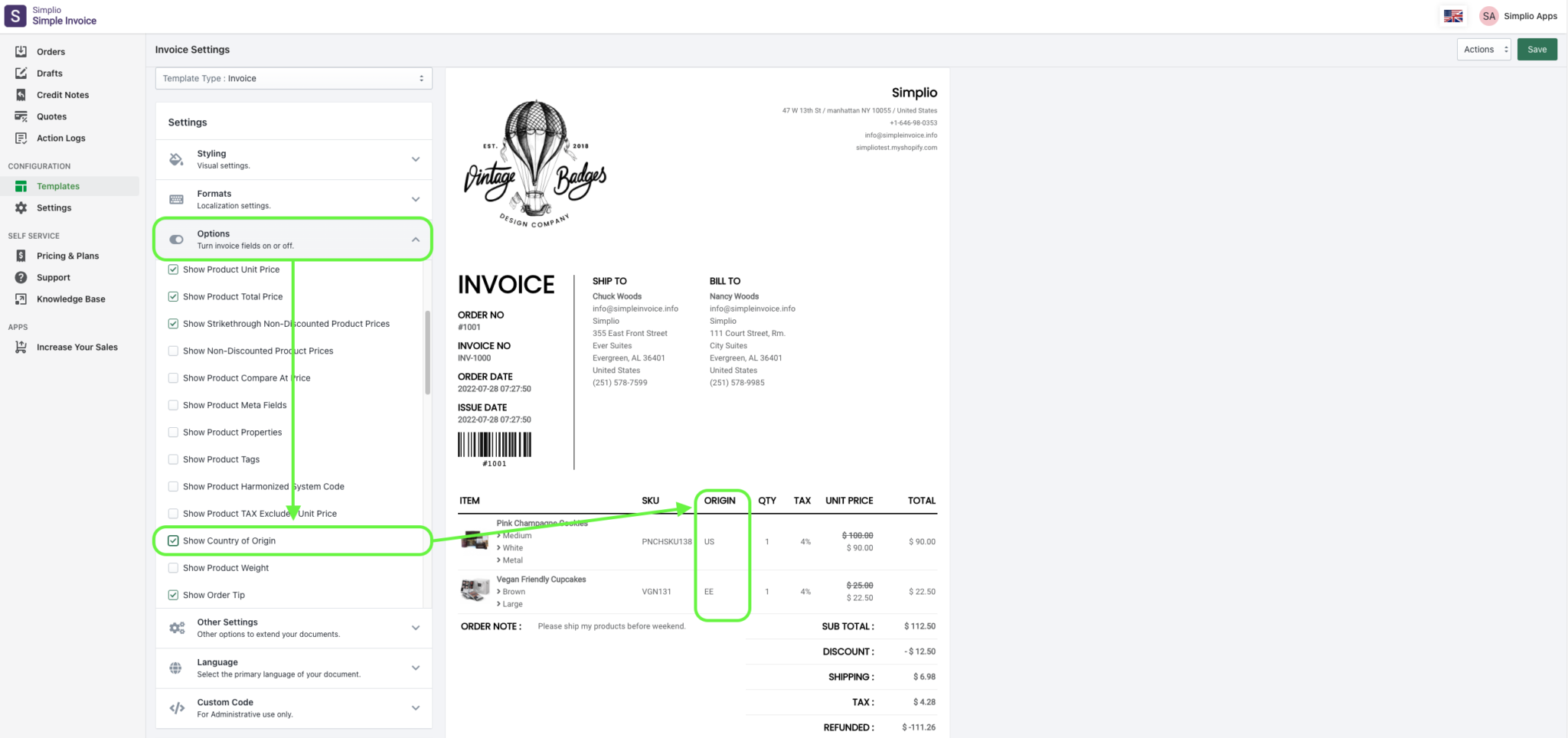
Task: Open the Knowledge Base
Action: (x=70, y=299)
